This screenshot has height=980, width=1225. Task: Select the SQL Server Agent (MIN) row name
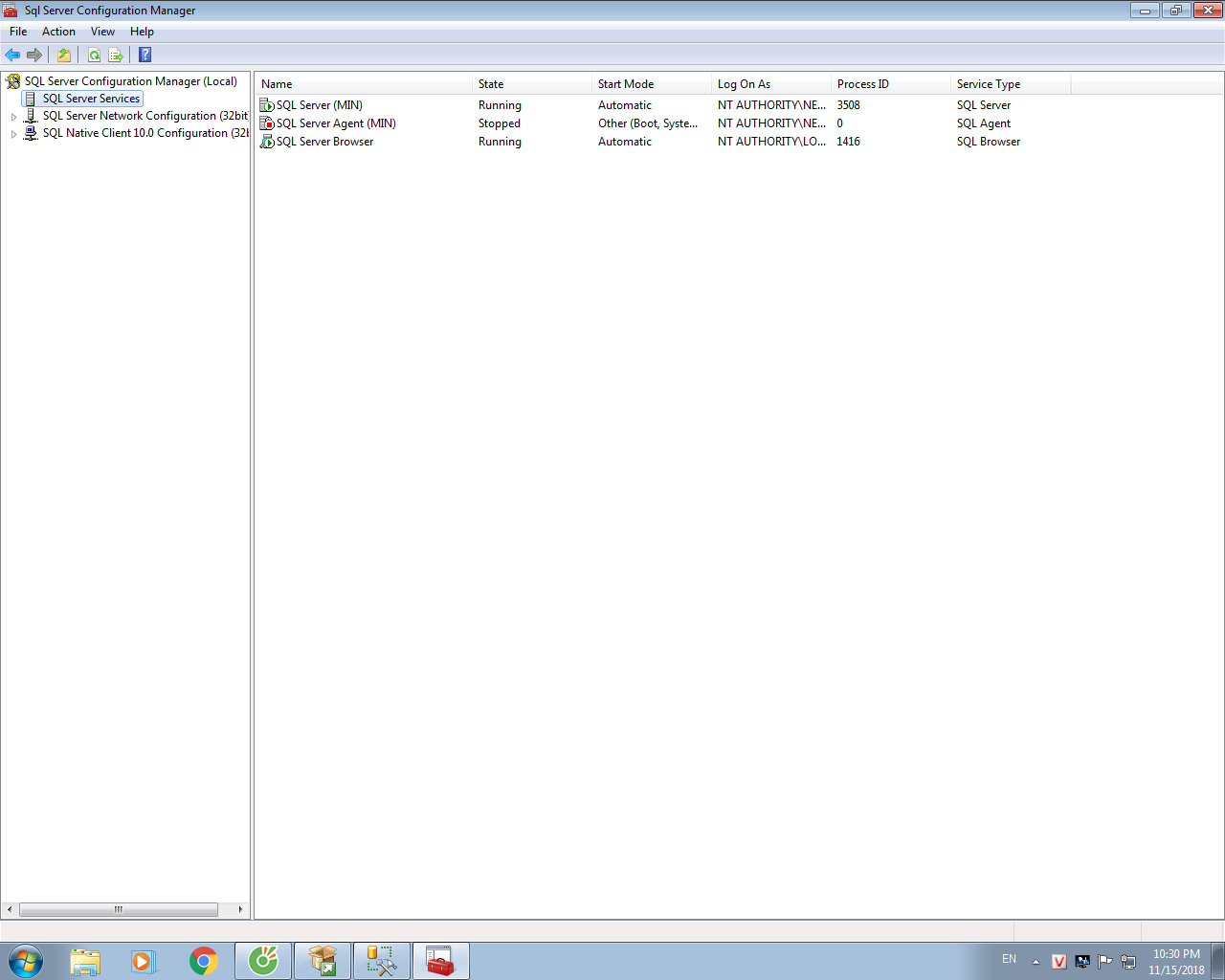point(336,123)
